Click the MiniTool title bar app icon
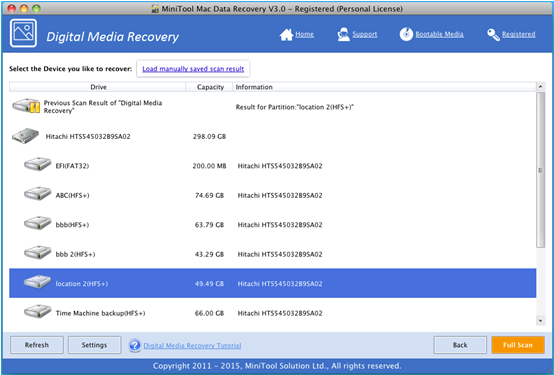This screenshot has height=375, width=554. 155,9
